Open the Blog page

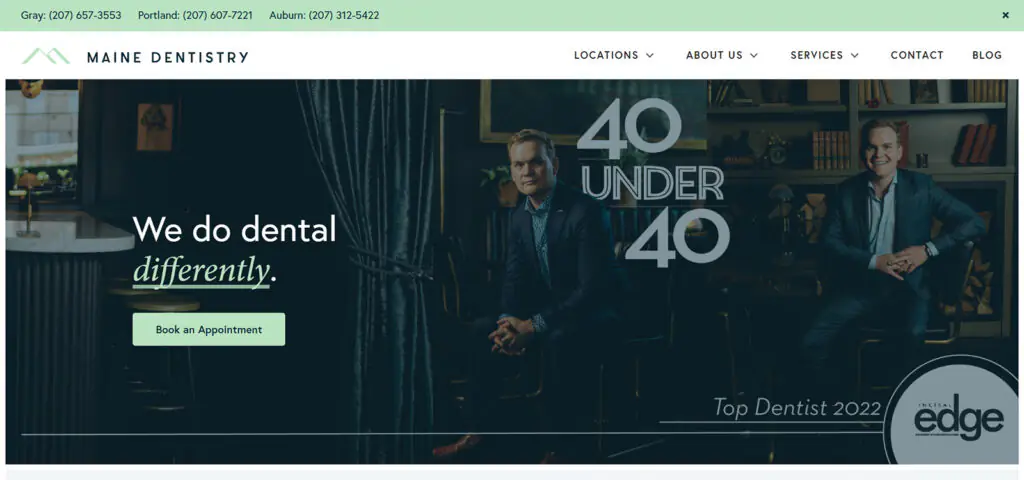click(x=987, y=56)
